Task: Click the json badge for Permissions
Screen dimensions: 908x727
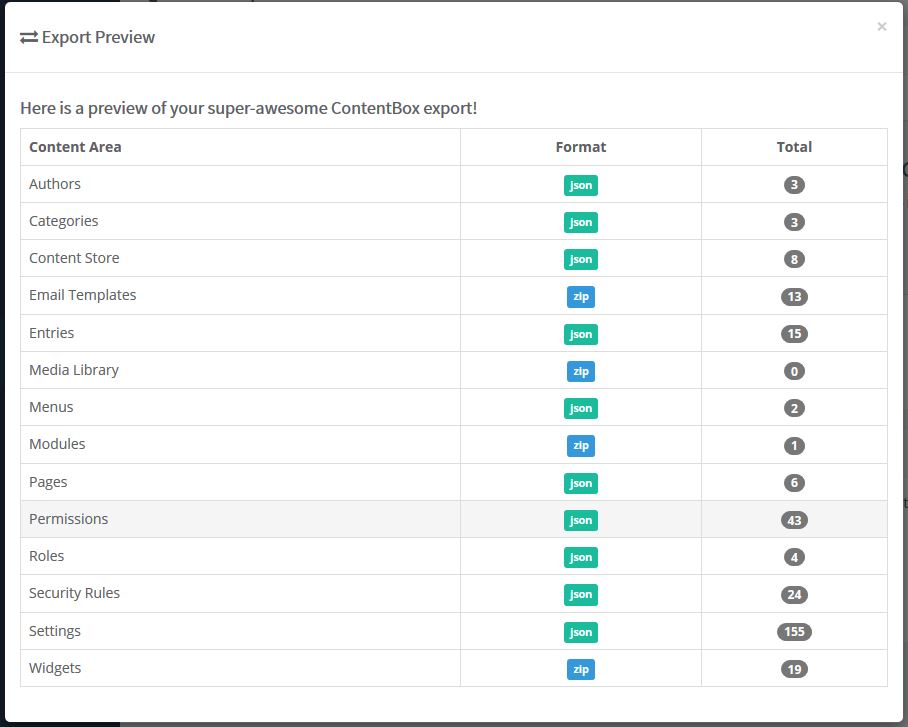Action: click(580, 520)
